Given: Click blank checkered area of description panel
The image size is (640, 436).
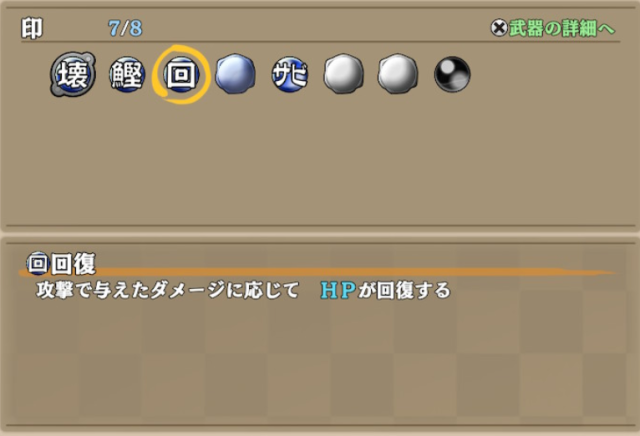Looking at the screenshot, I should [320, 363].
